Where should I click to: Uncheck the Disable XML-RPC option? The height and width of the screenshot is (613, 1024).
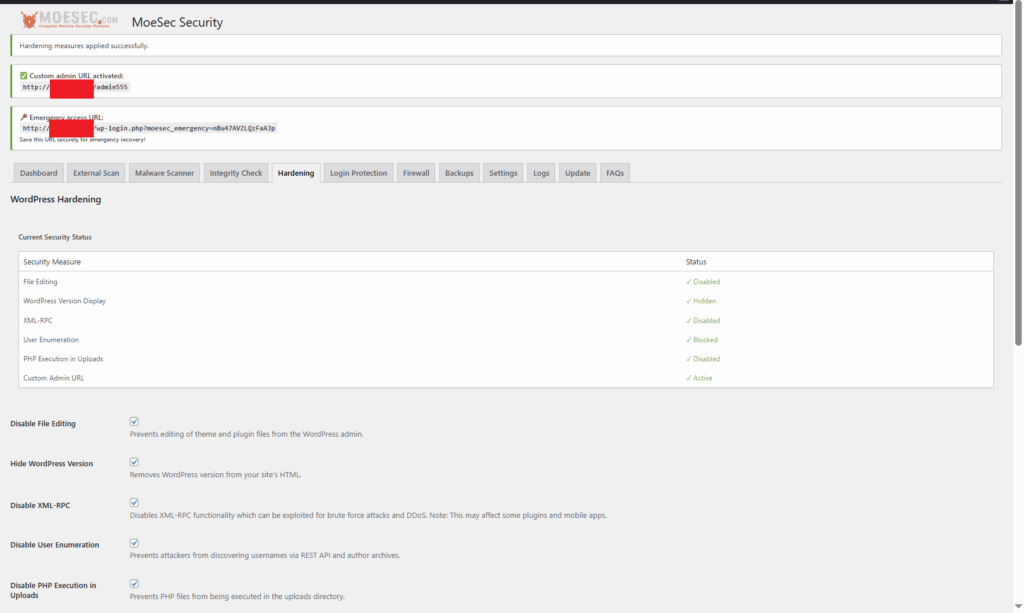click(x=134, y=503)
